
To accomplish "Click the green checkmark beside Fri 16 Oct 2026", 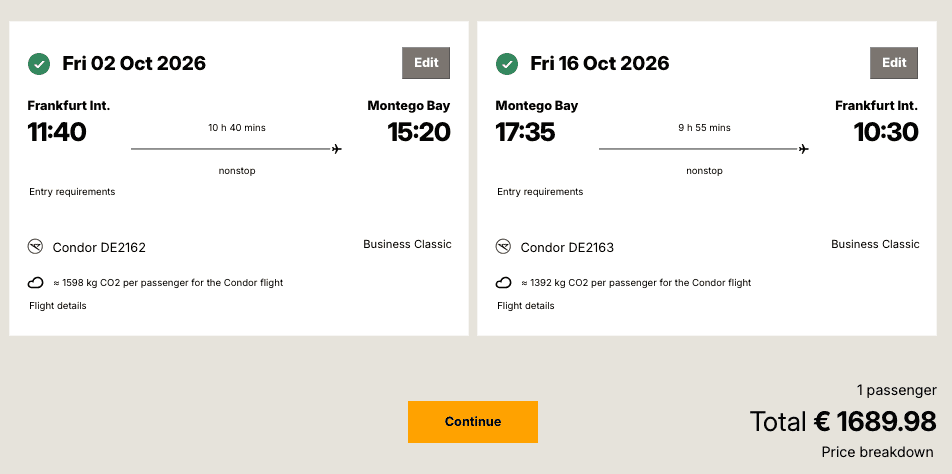I will (x=507, y=64).
